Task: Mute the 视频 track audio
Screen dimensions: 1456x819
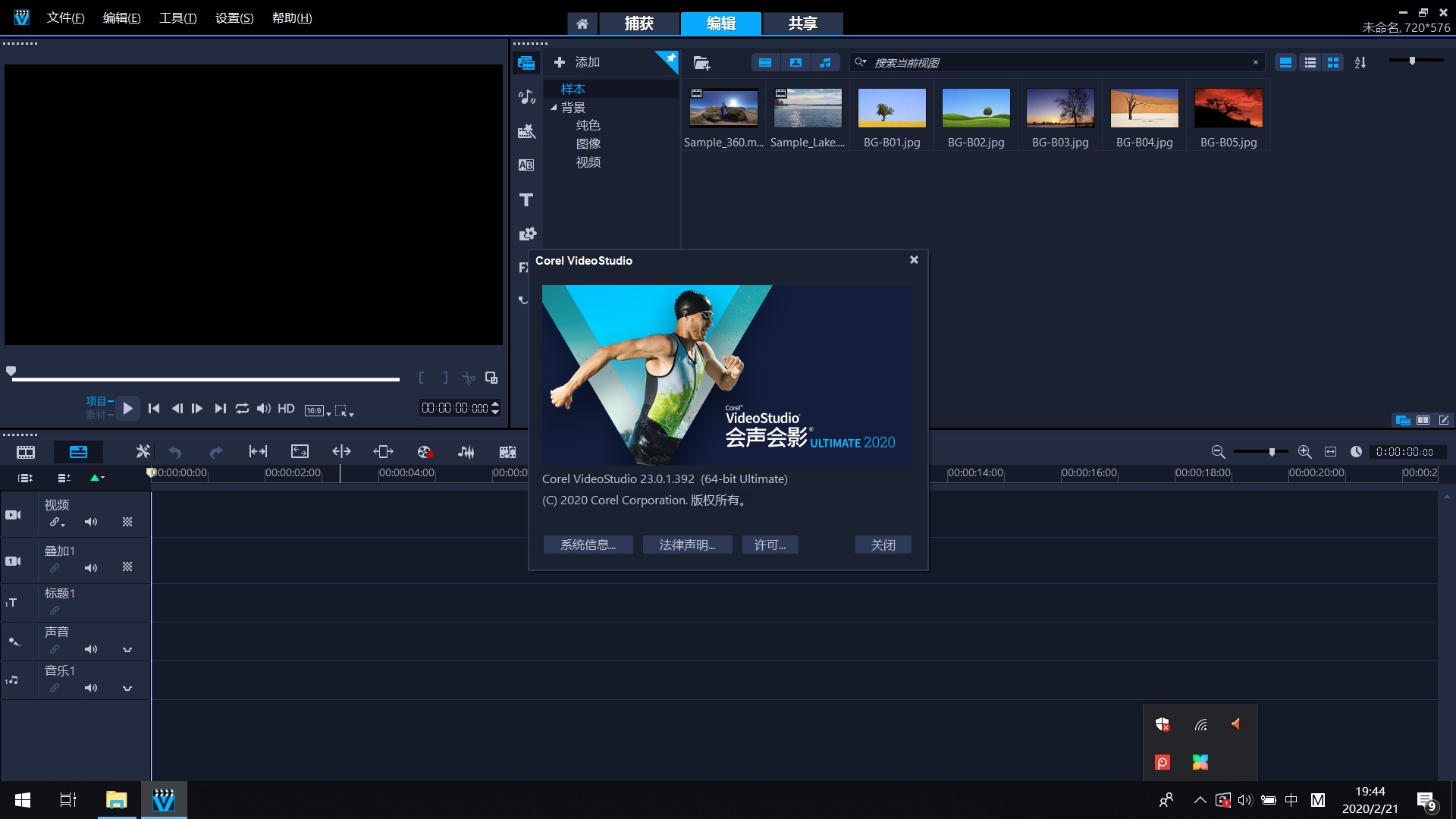Action: pos(91,522)
